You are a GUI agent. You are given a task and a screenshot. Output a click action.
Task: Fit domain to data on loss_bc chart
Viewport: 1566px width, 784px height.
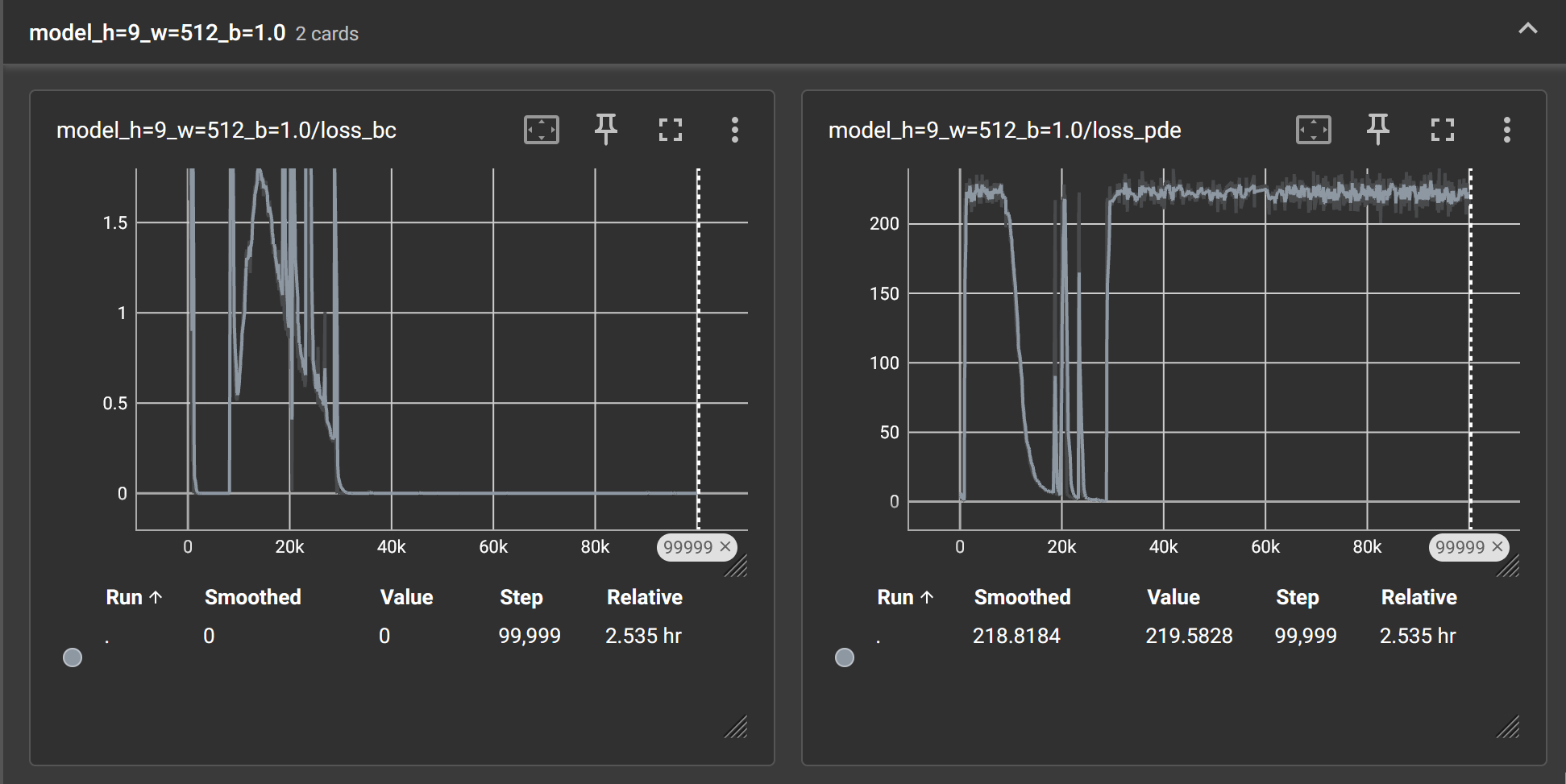pos(541,130)
